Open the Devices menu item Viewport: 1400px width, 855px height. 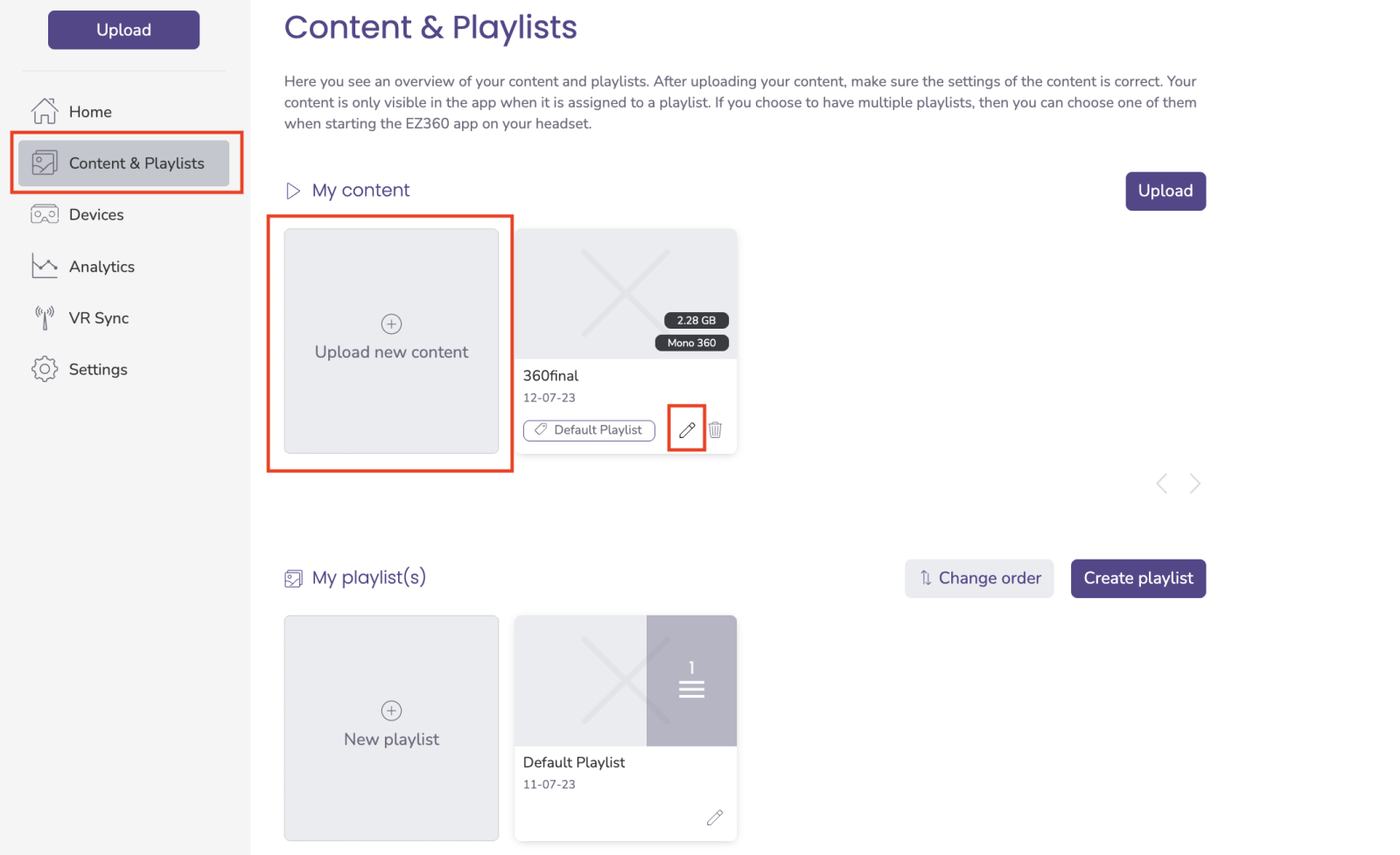click(96, 214)
